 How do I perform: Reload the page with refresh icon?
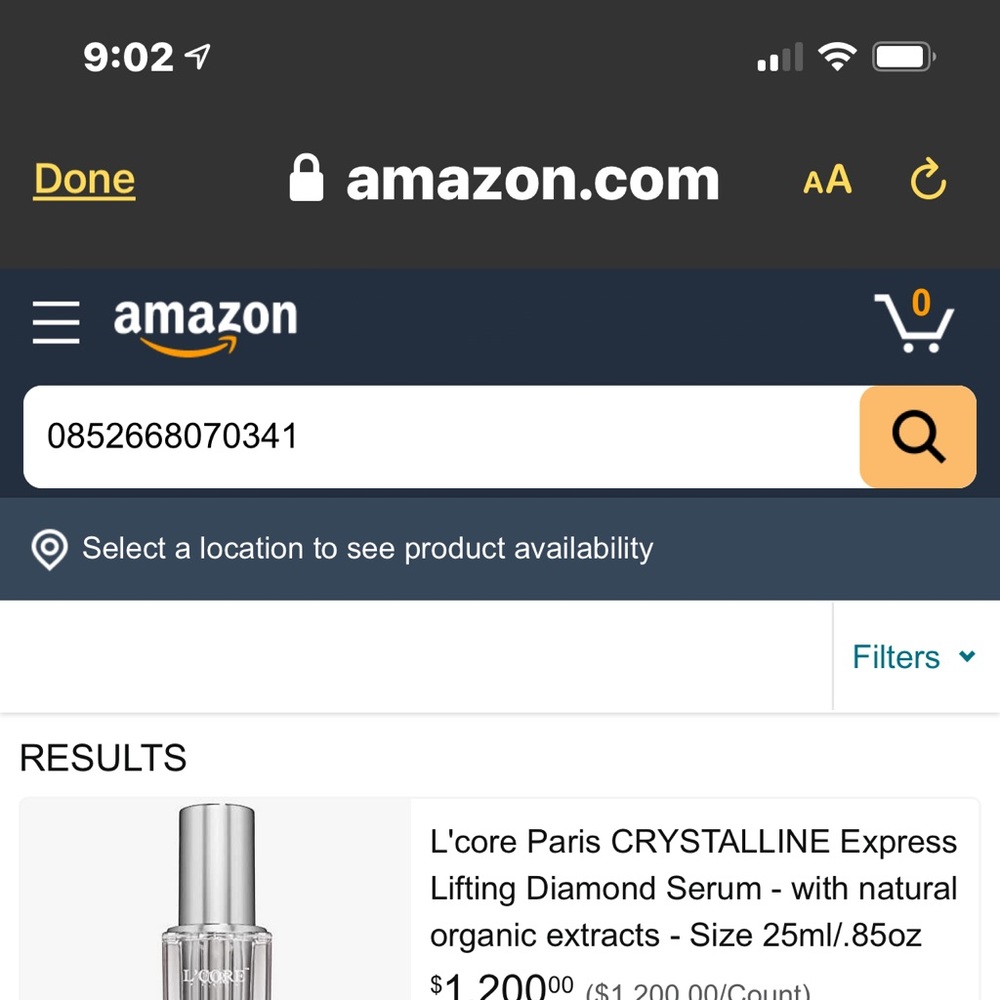pyautogui.click(x=928, y=179)
